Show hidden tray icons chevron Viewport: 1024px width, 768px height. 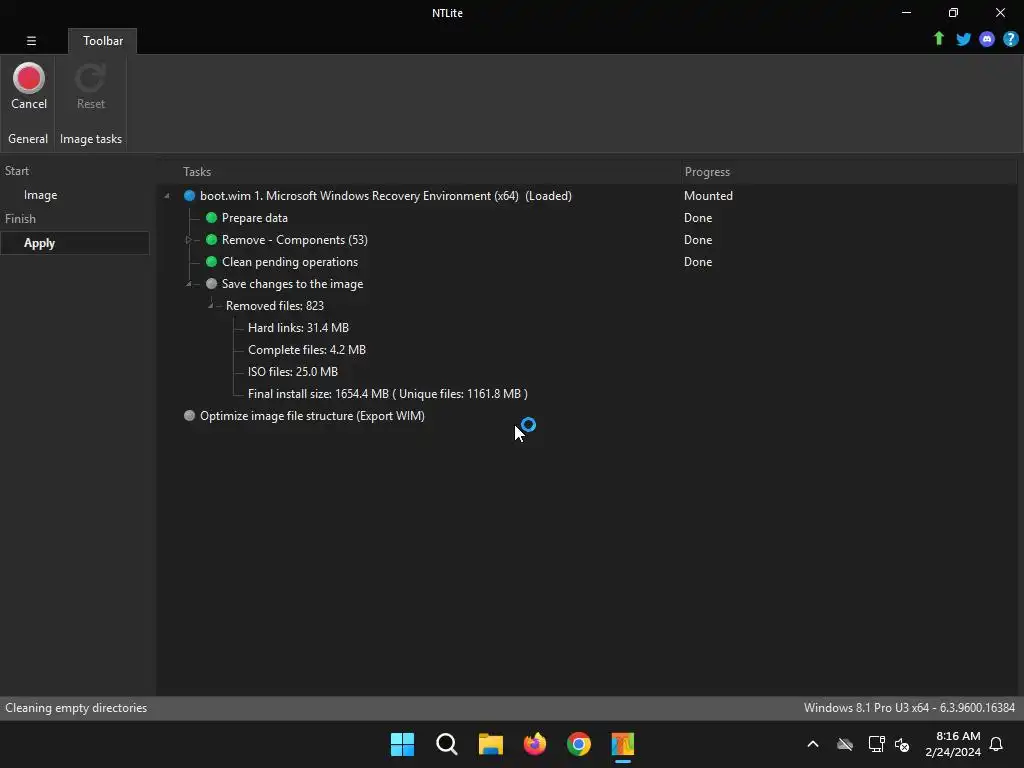pyautogui.click(x=813, y=744)
